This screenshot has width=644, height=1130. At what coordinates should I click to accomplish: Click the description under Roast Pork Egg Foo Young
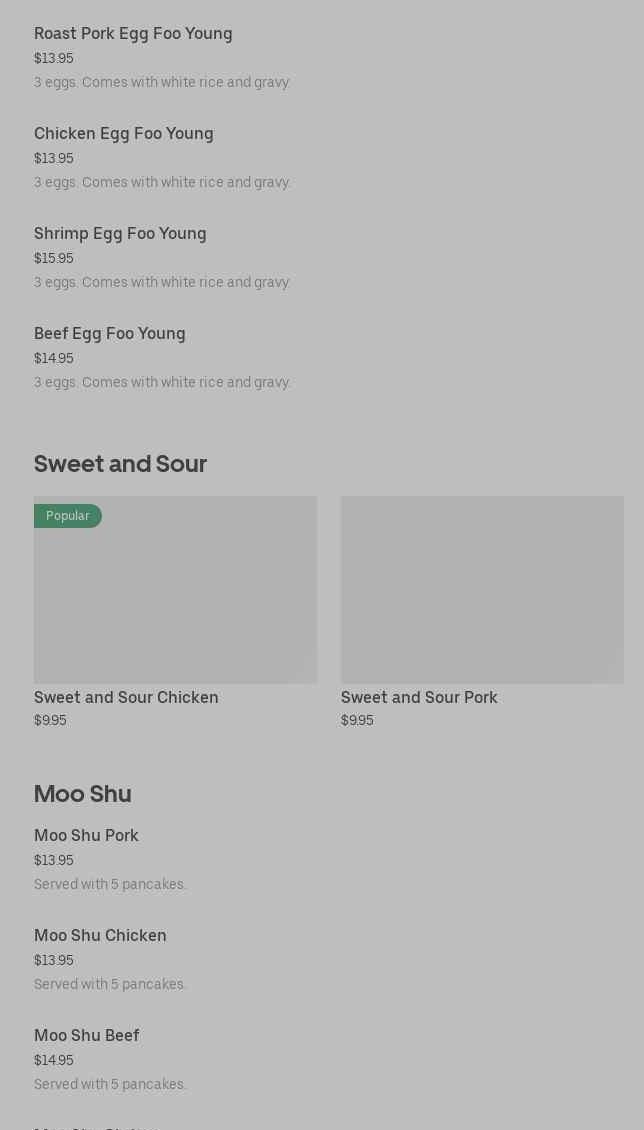point(162,83)
